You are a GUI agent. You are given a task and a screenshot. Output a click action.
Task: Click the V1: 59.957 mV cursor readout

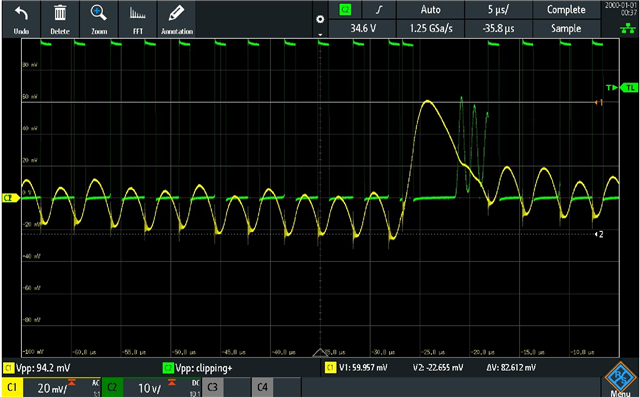363,368
